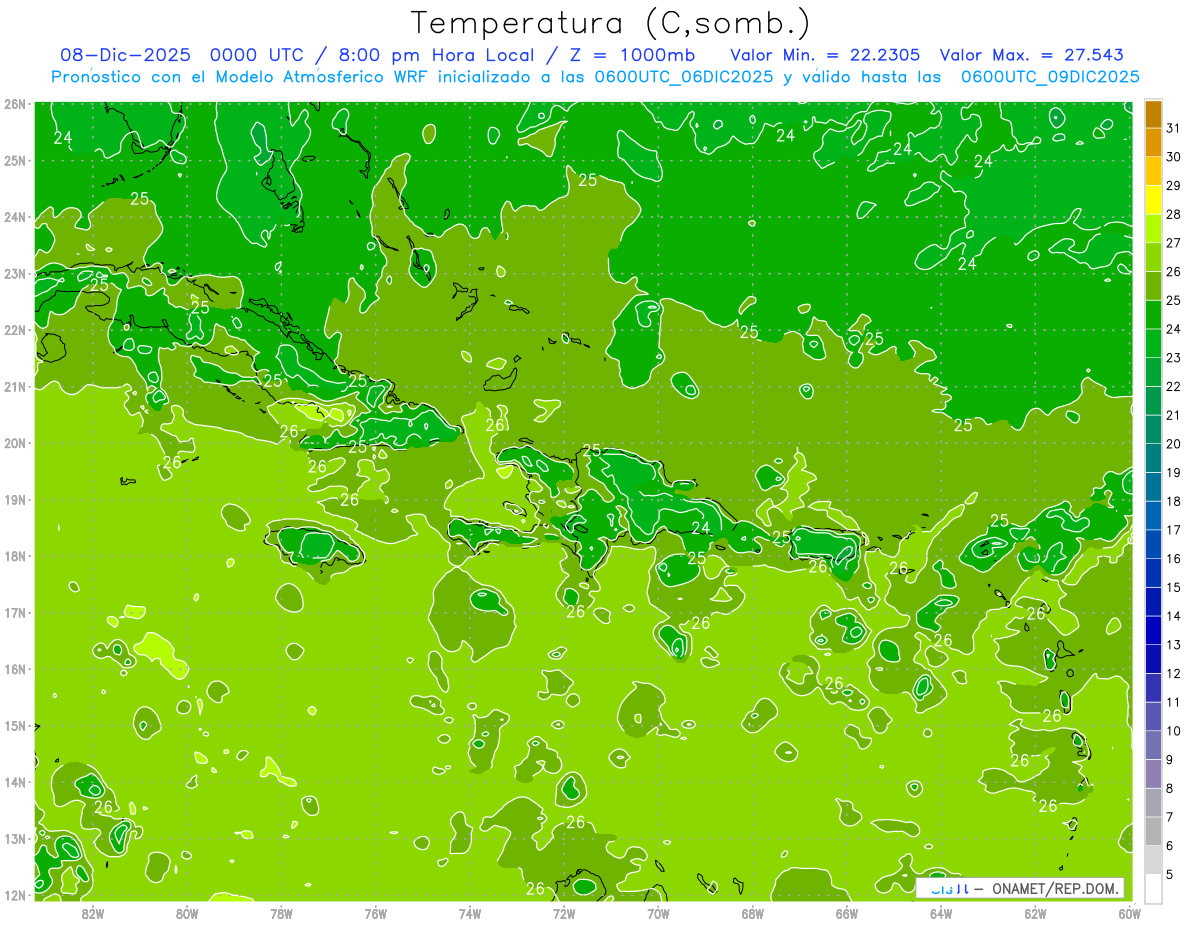Click the latitude axis label 23N

15,273
